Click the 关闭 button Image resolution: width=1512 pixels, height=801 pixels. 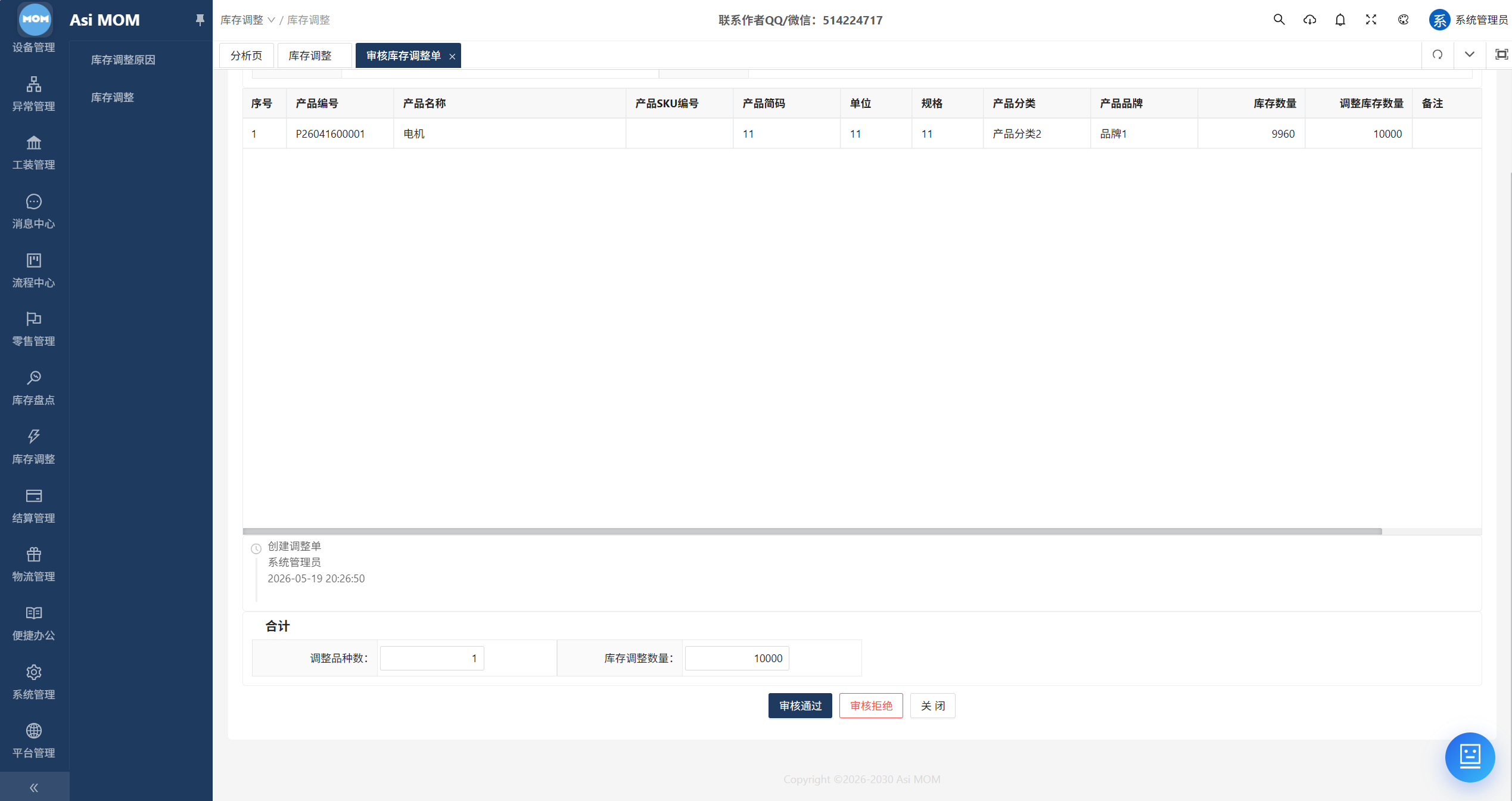pos(932,706)
